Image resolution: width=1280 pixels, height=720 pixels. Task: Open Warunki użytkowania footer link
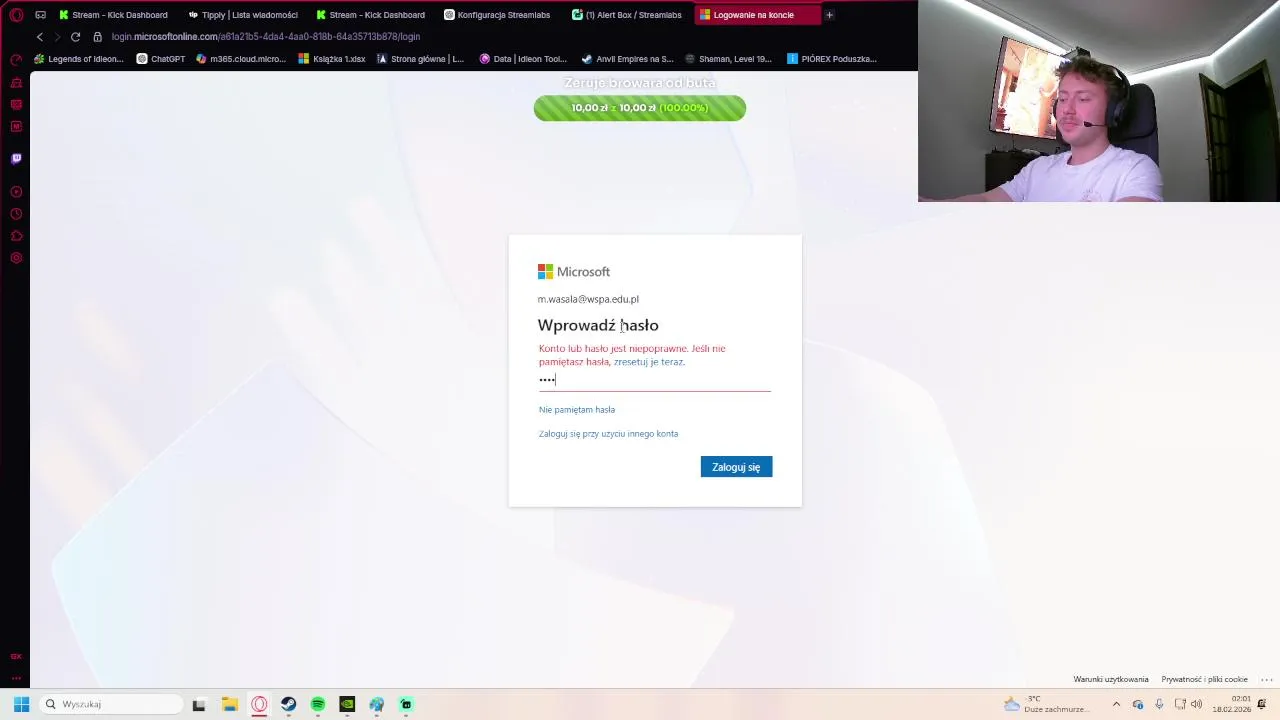pos(1111,679)
